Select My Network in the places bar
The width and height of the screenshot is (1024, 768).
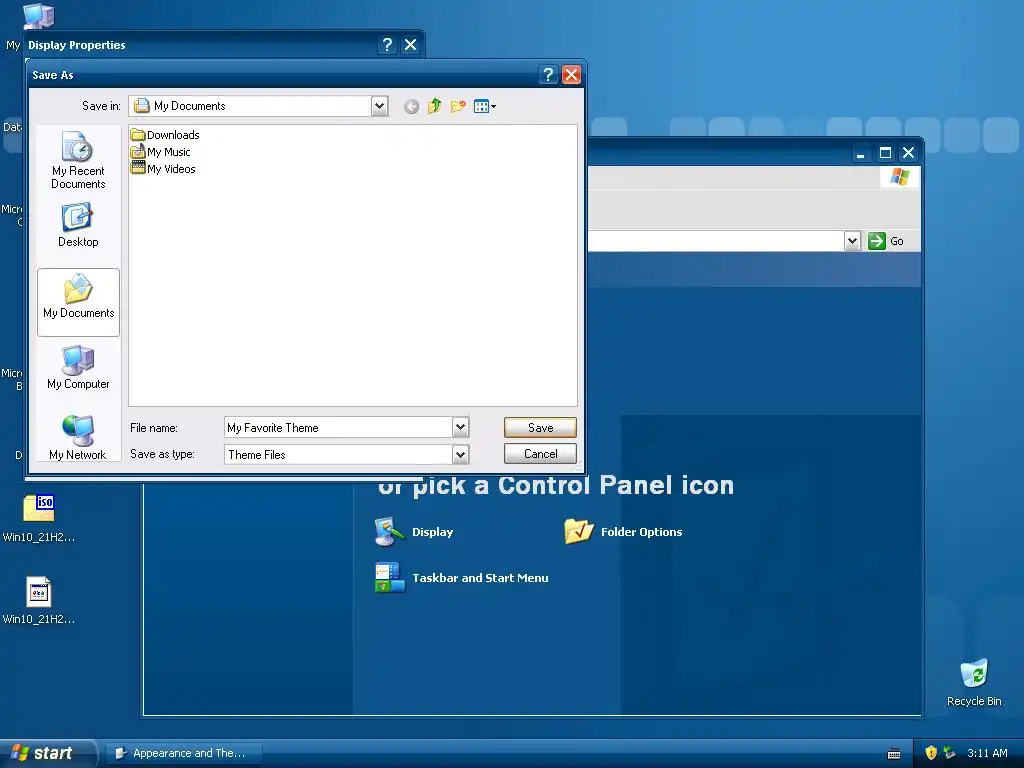(x=78, y=437)
